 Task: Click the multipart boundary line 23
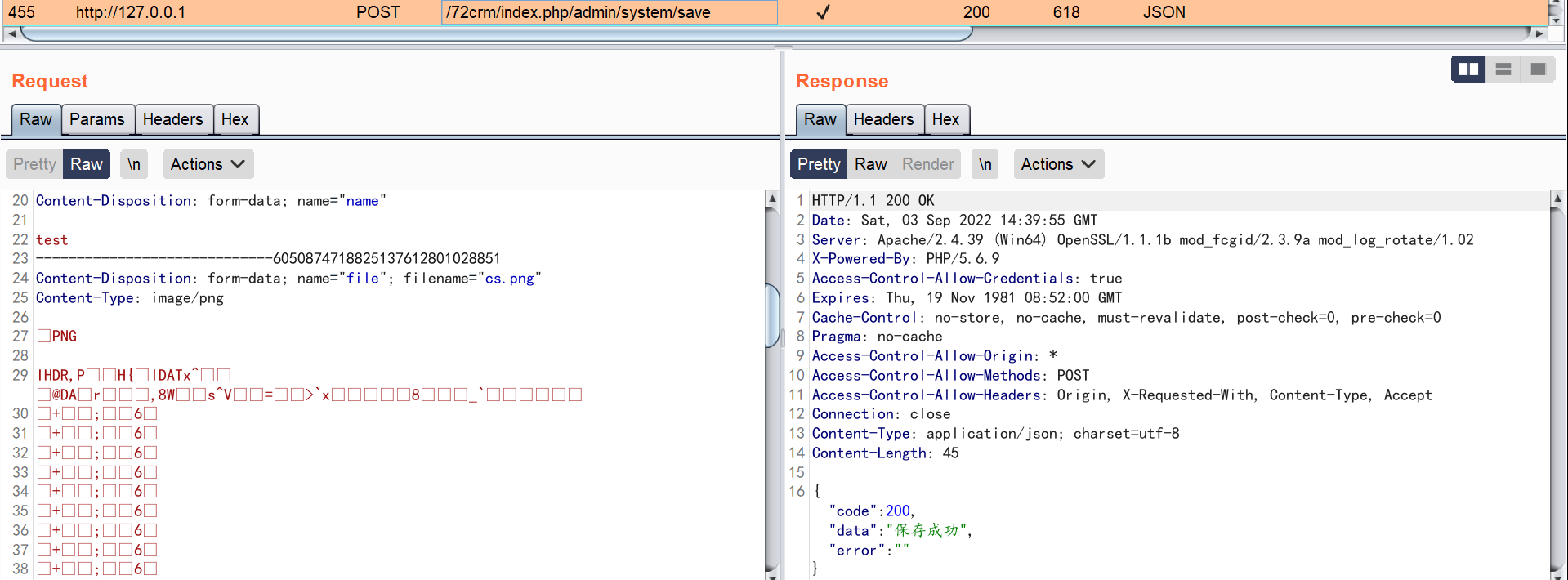pyautogui.click(x=268, y=259)
